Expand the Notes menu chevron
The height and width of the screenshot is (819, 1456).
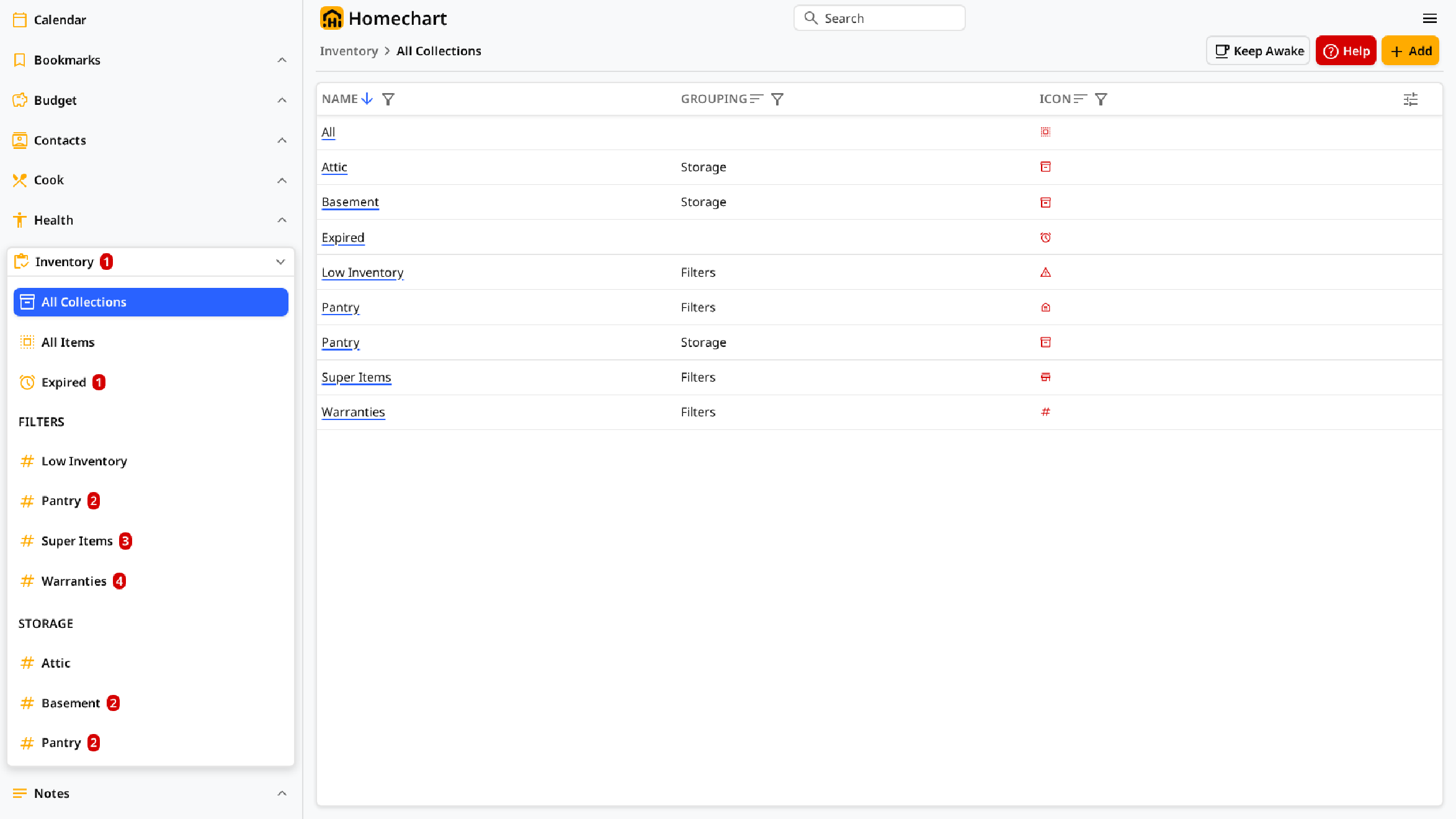point(282,794)
